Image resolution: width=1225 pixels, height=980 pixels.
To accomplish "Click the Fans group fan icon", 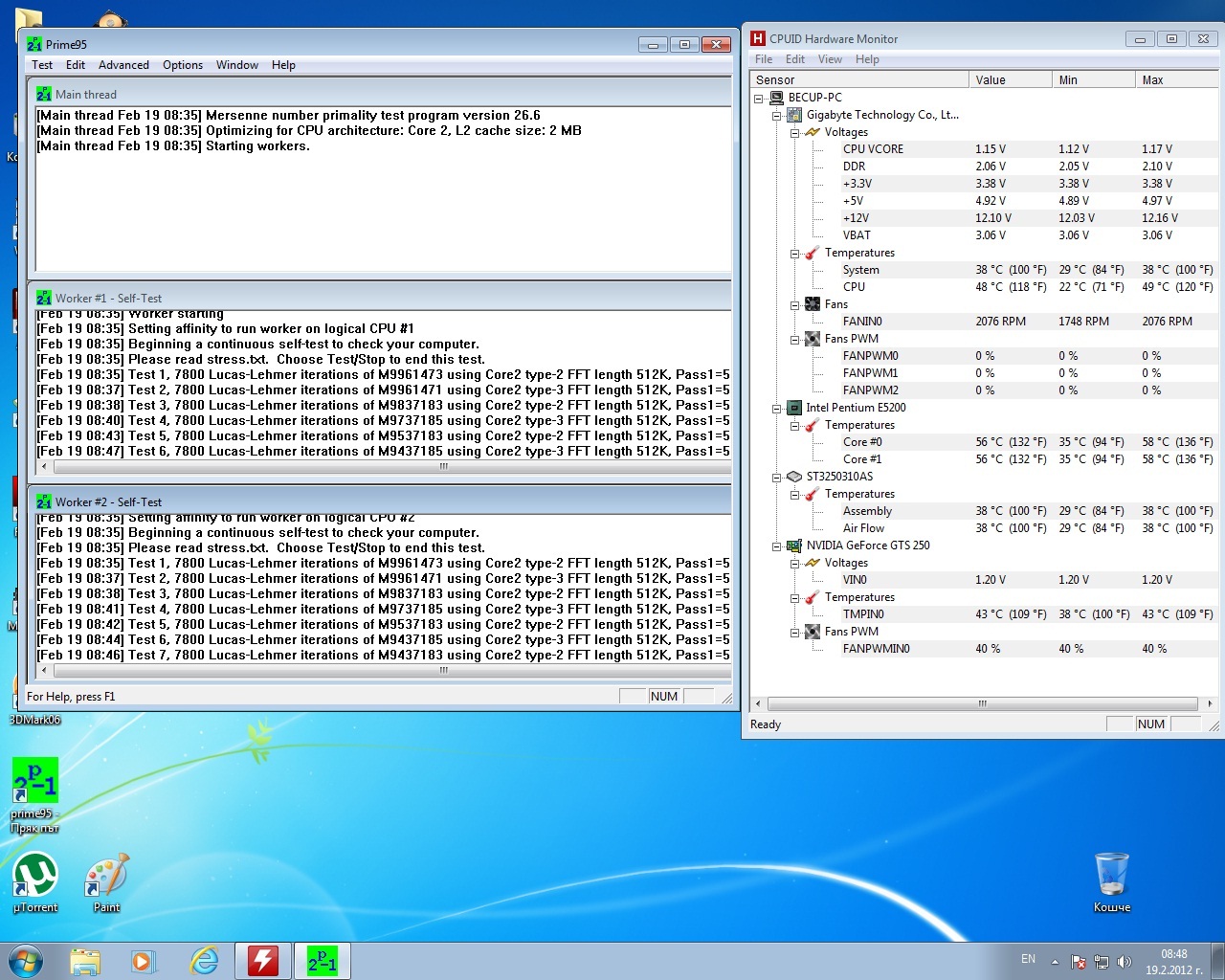I will pyautogui.click(x=813, y=304).
